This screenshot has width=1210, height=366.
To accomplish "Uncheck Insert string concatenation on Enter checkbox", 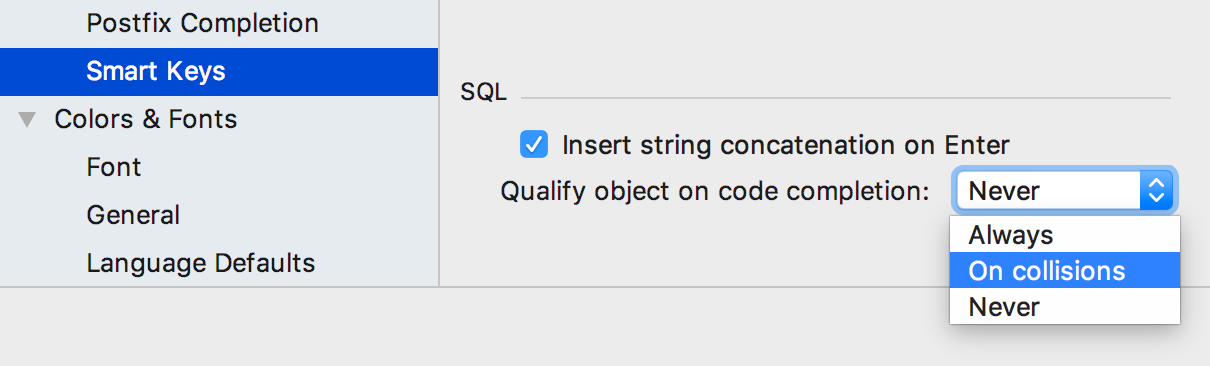I will (534, 145).
